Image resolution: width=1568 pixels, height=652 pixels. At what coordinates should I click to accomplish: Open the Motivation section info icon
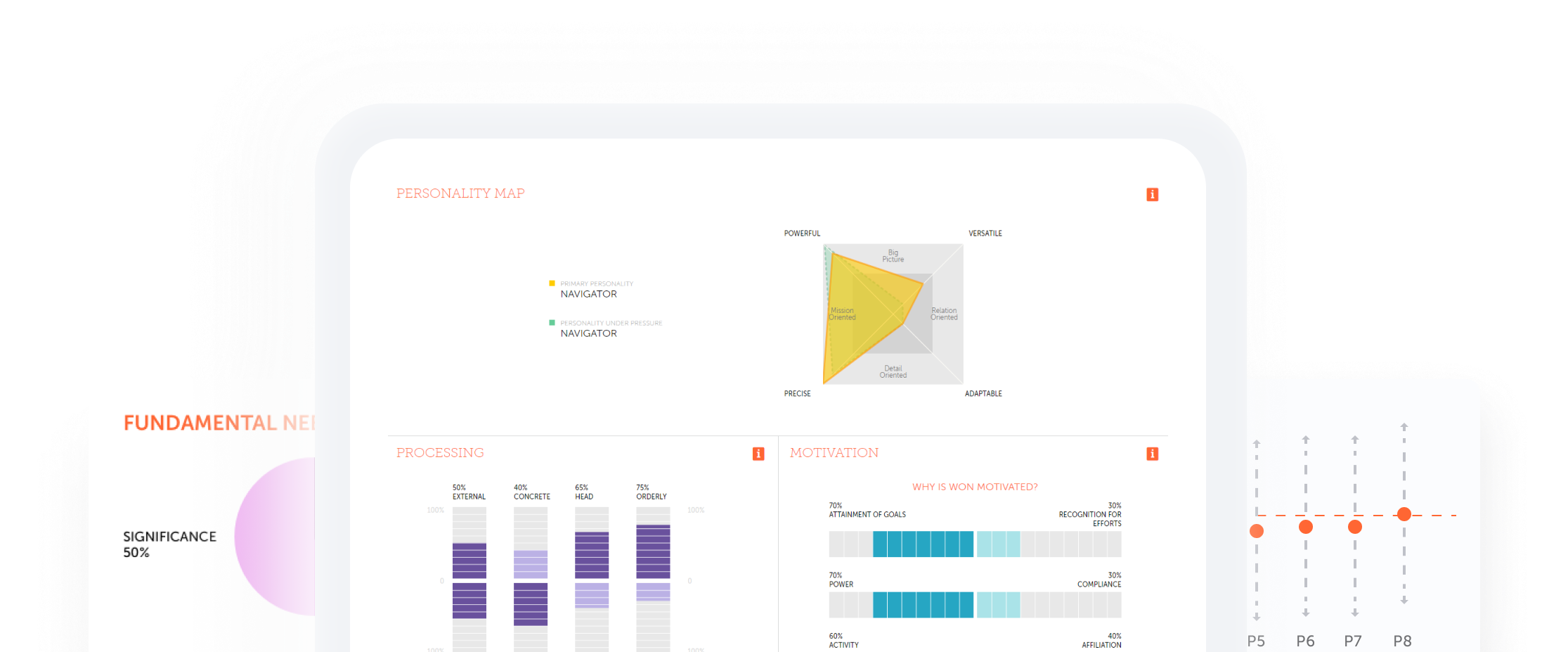(1152, 454)
